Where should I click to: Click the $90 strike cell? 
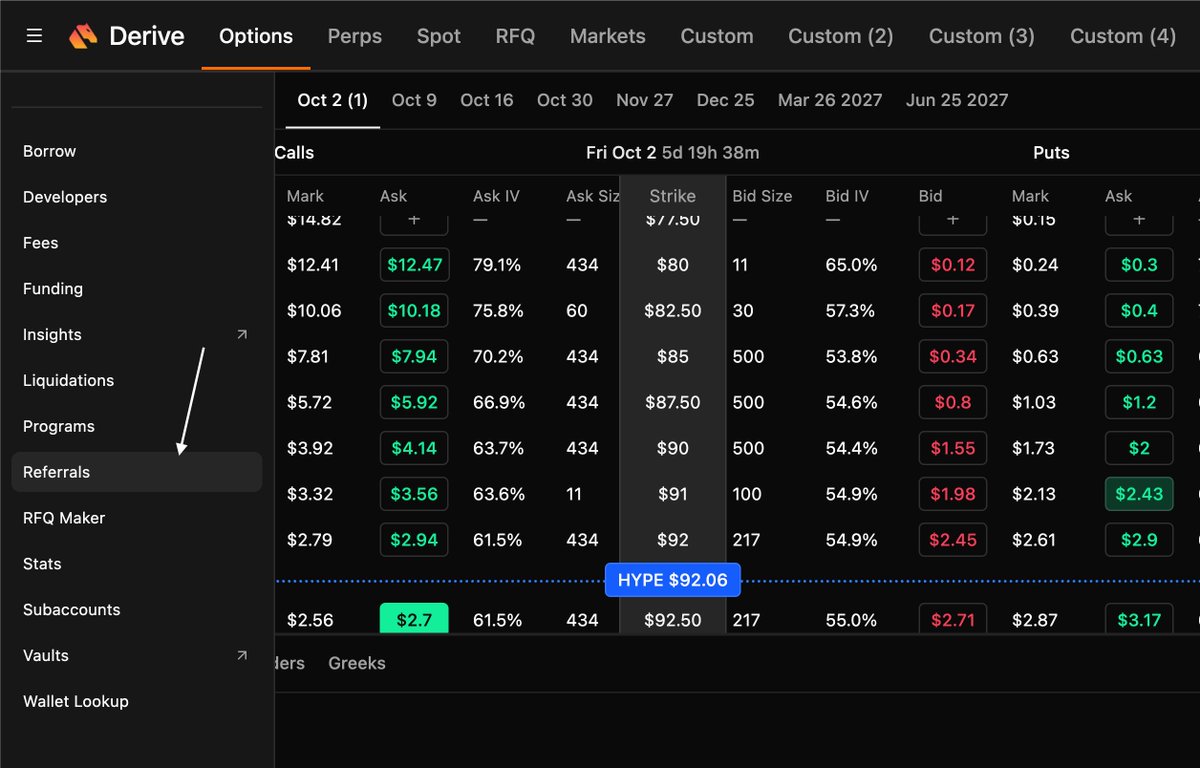(673, 449)
